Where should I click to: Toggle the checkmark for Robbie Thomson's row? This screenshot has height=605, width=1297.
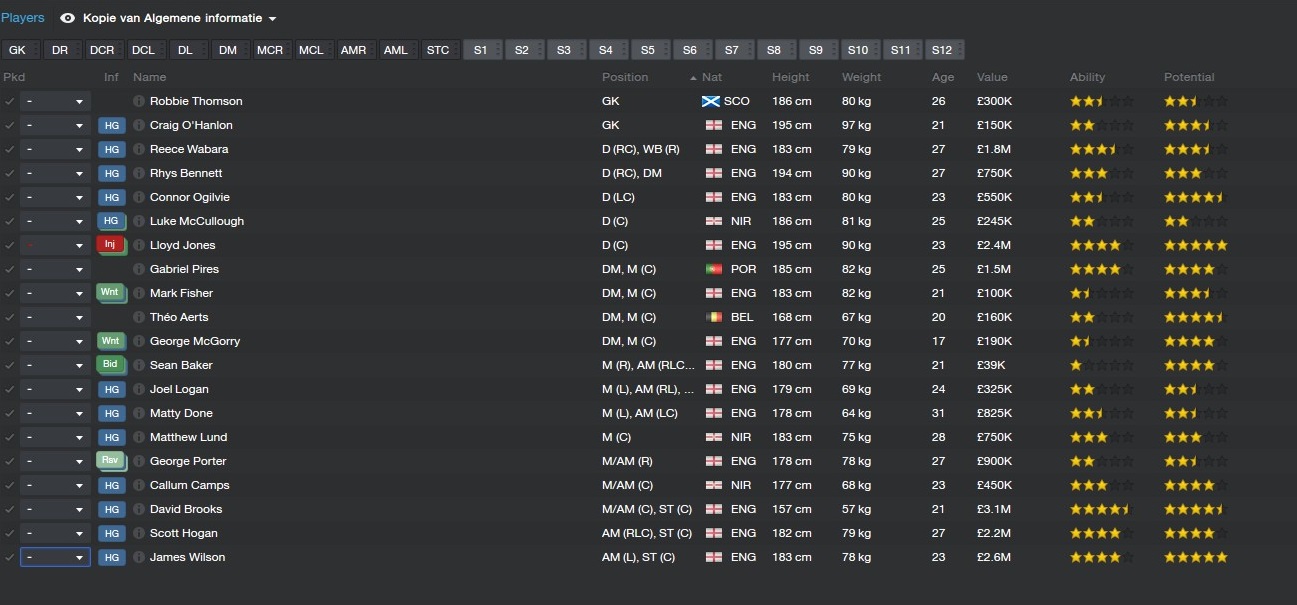pos(10,101)
